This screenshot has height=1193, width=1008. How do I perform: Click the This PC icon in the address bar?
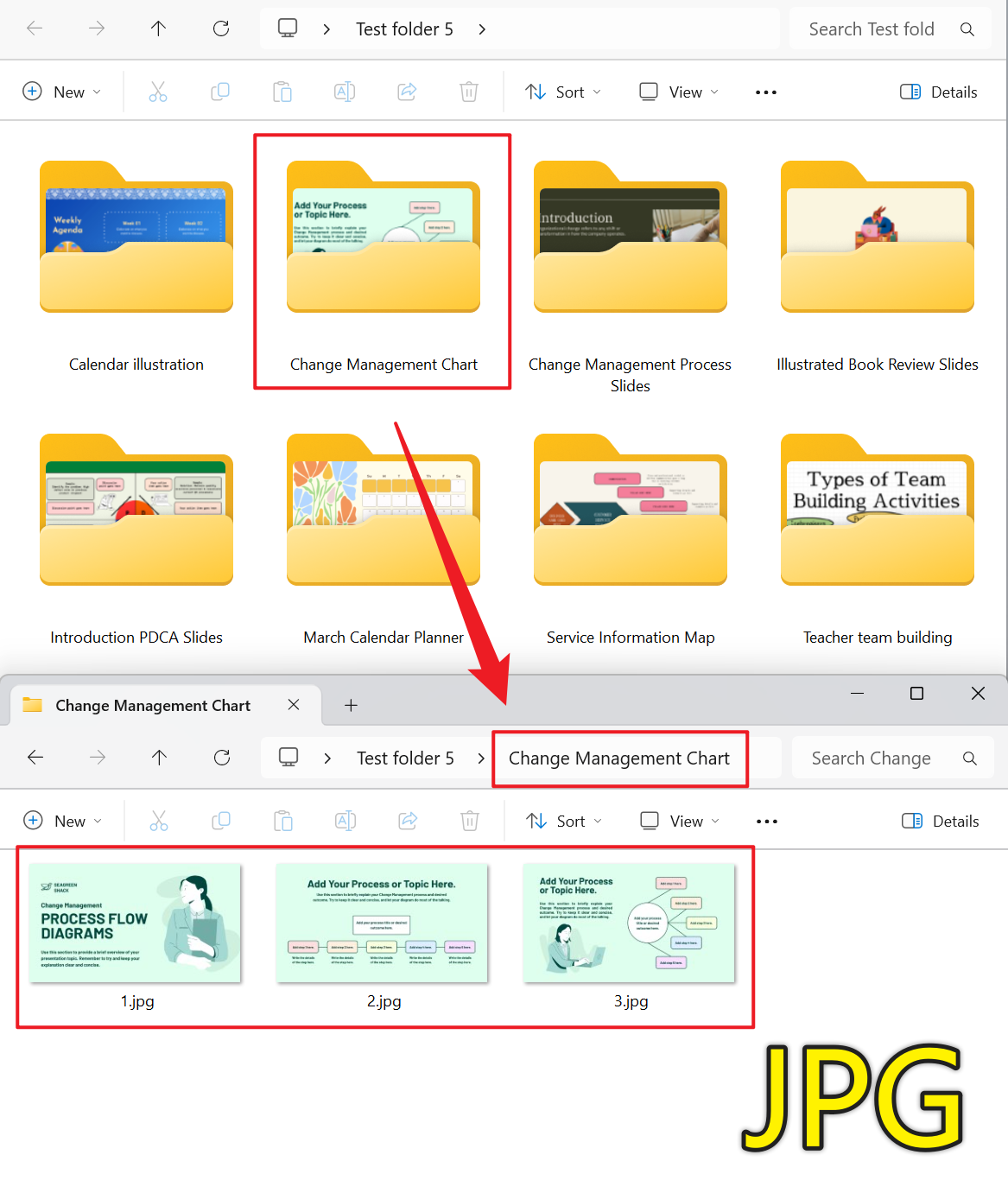pos(288,29)
